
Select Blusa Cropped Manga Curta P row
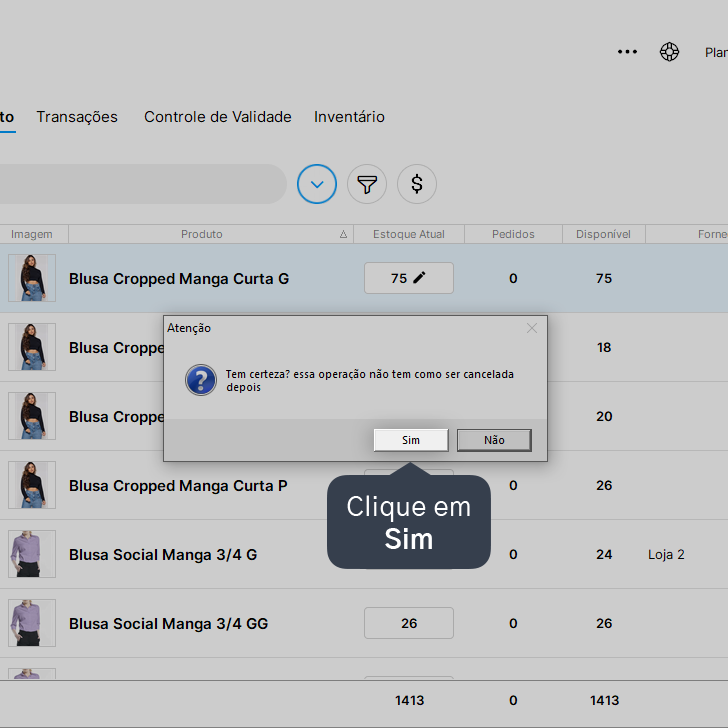(x=364, y=485)
